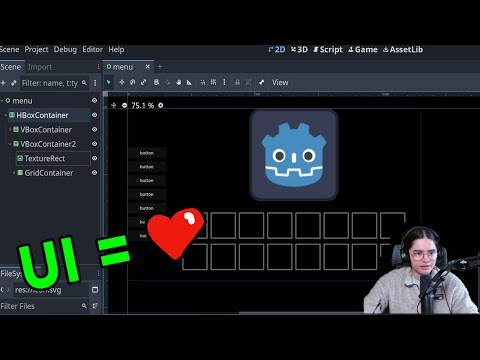Add a new scene tab
The height and width of the screenshot is (360, 480).
click(x=160, y=67)
